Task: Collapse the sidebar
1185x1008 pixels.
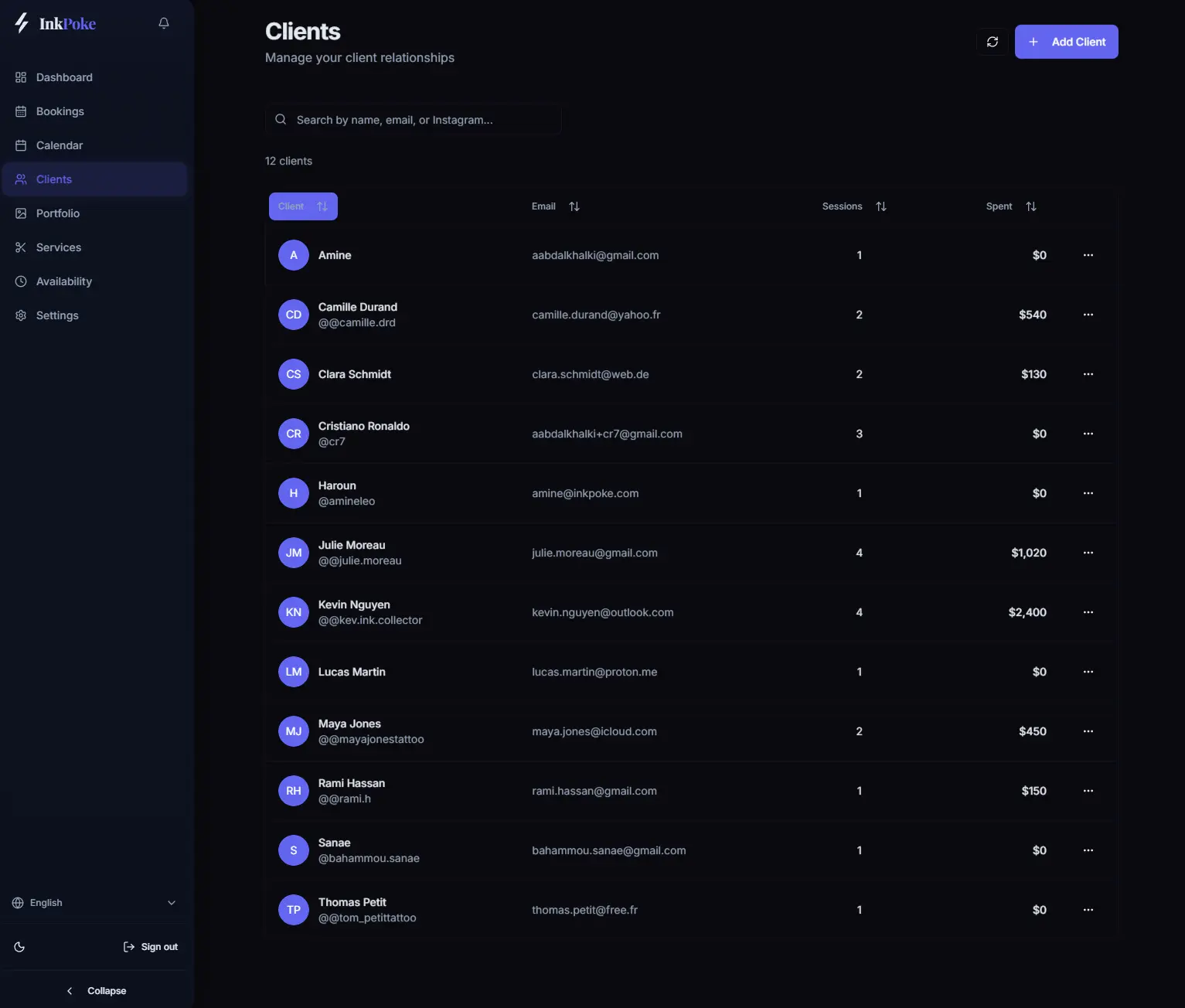Action: click(97, 991)
